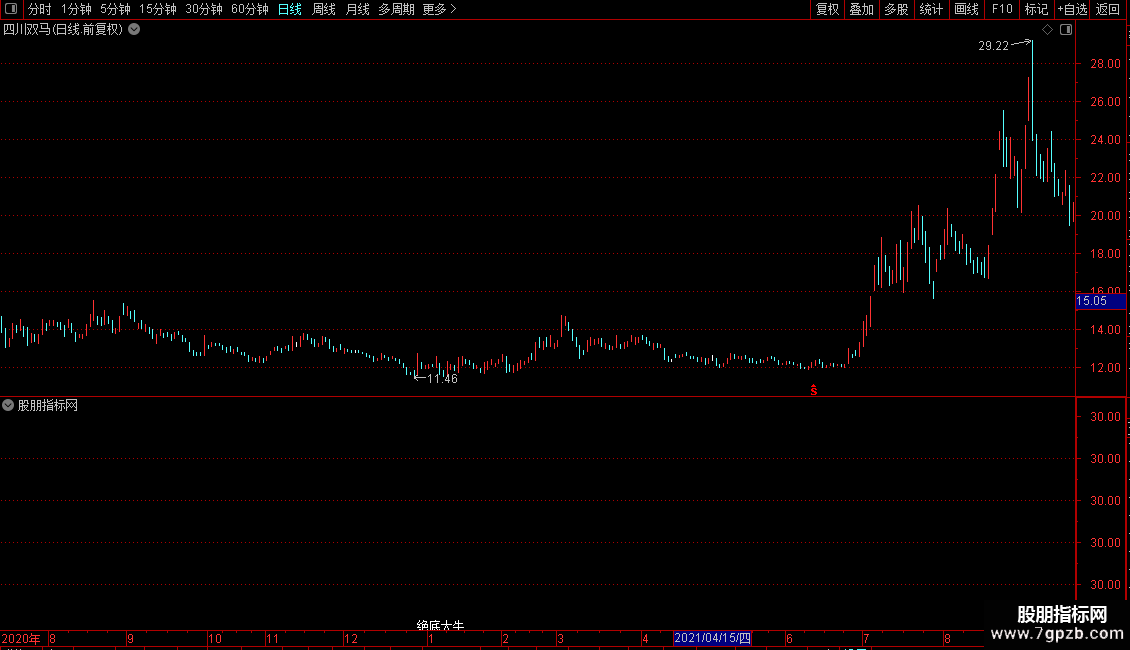This screenshot has width=1130, height=650.
Task: Select the 15分钟 period
Action: pos(158,9)
